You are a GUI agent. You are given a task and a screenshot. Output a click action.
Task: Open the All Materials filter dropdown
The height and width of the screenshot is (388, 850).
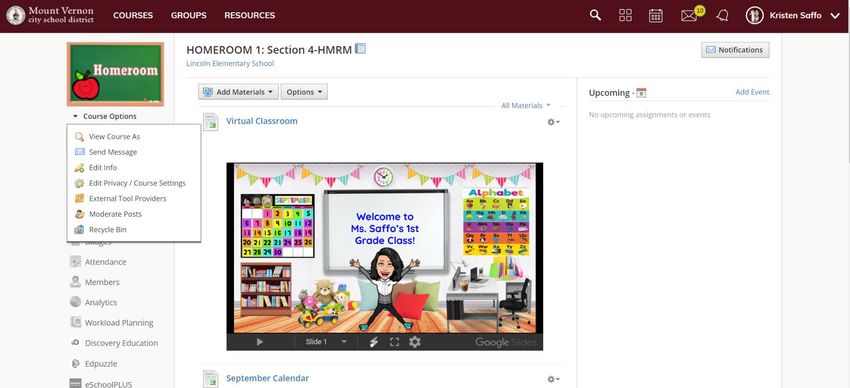click(525, 106)
